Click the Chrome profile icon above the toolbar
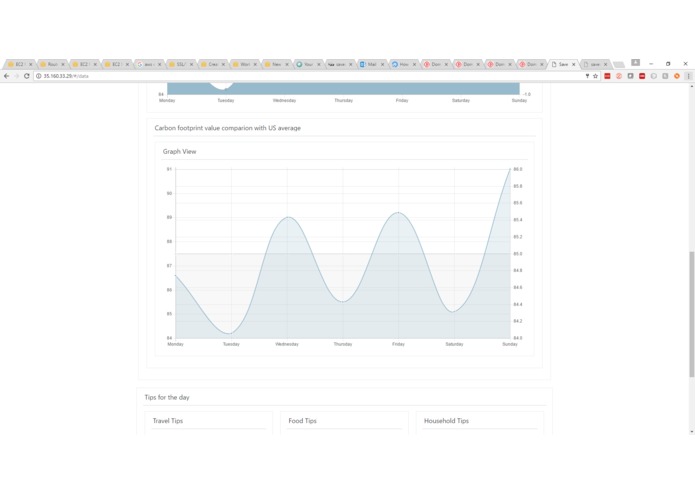Screen dimensions: 695x494 tap(635, 62)
